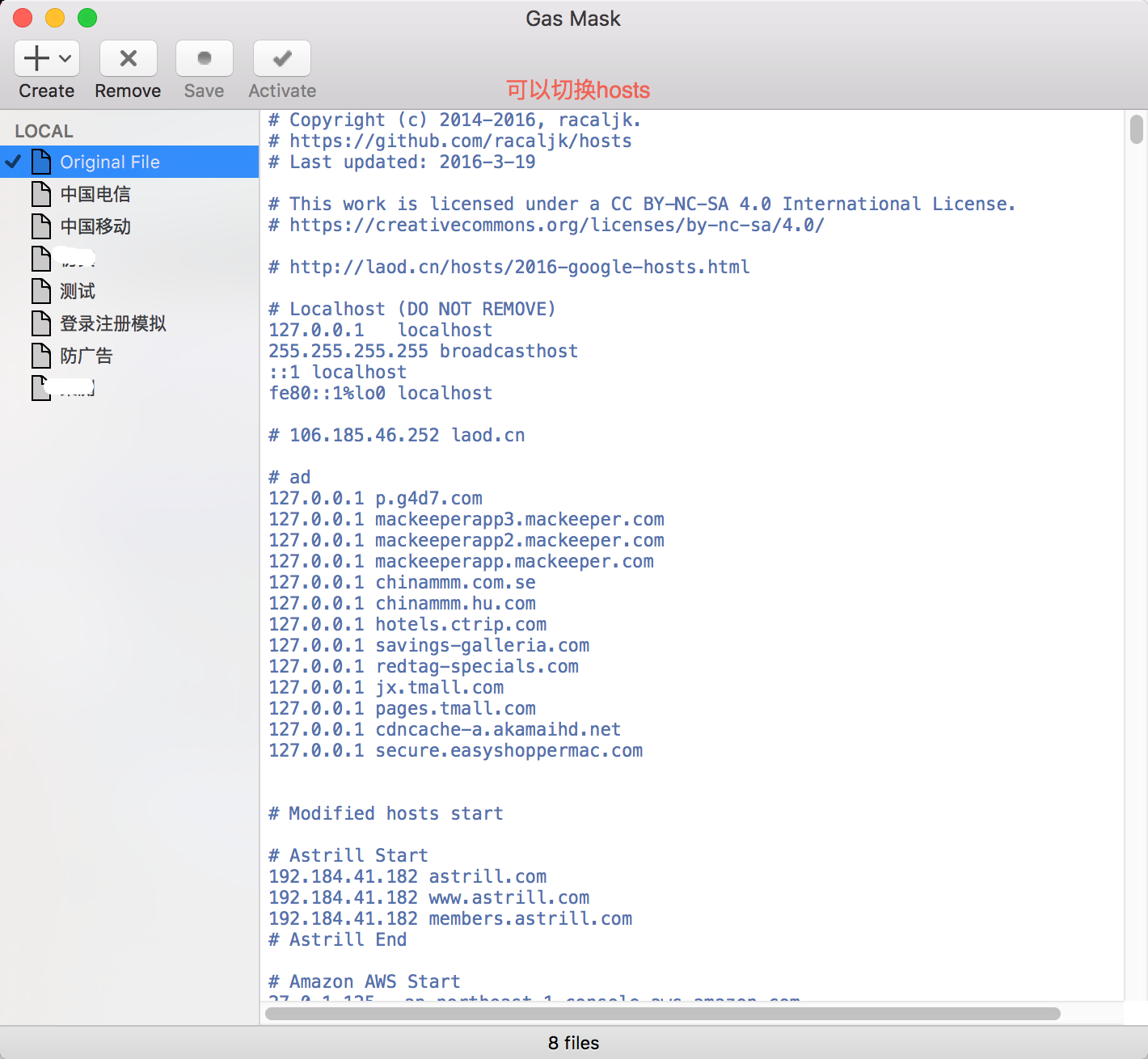Click the 'hotels.ctrip.com' entry line

407,624
